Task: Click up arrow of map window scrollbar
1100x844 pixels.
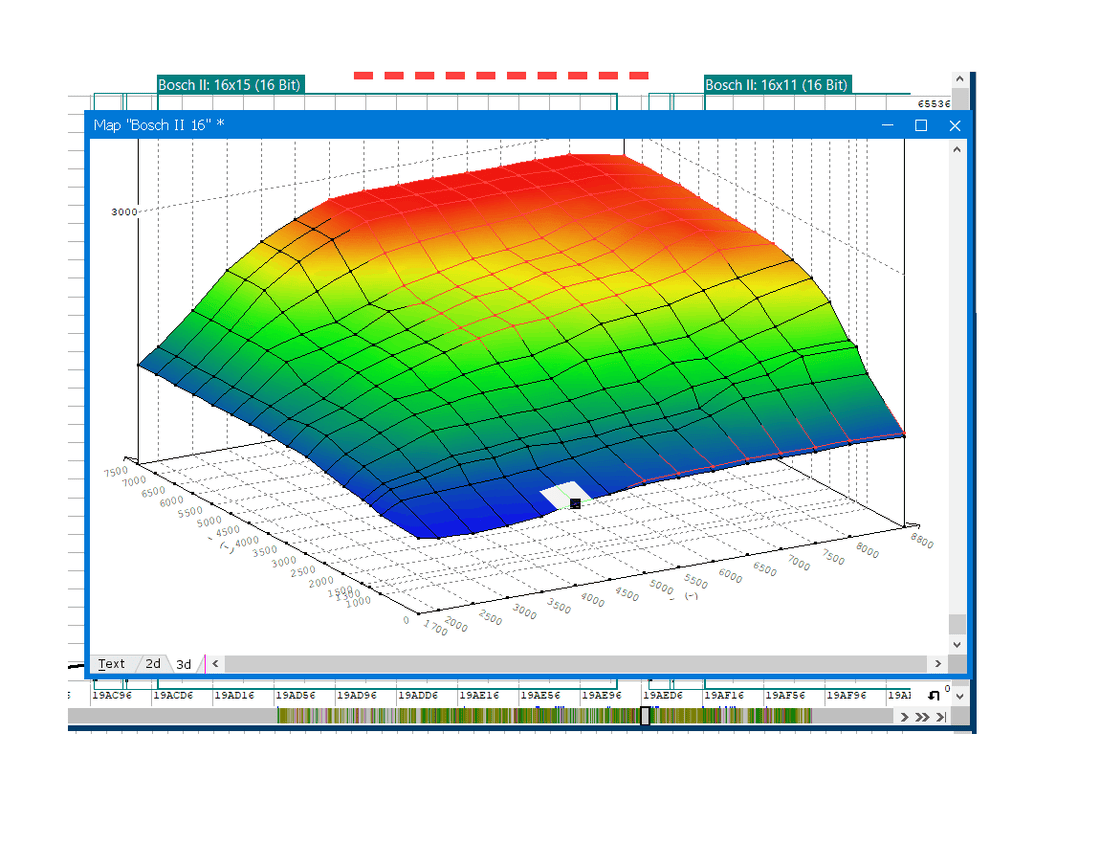Action: tap(958, 149)
